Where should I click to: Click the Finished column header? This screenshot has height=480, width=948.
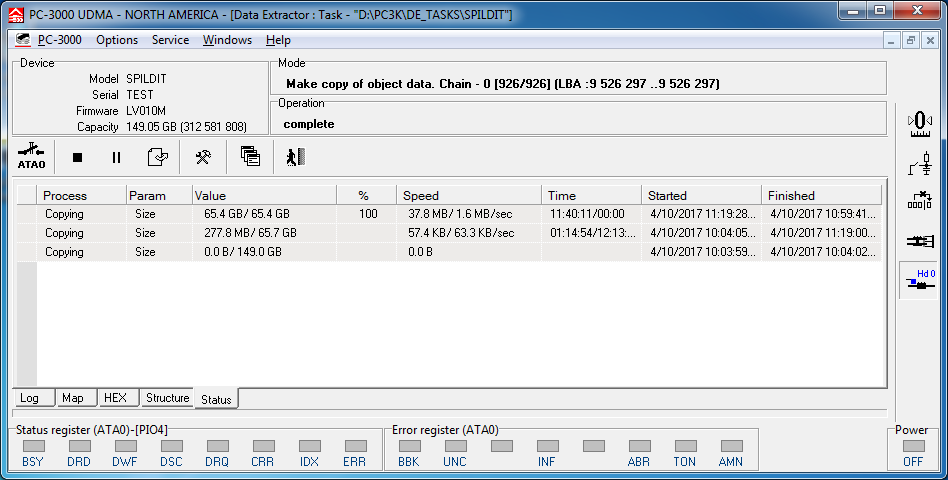pyautogui.click(x=821, y=195)
